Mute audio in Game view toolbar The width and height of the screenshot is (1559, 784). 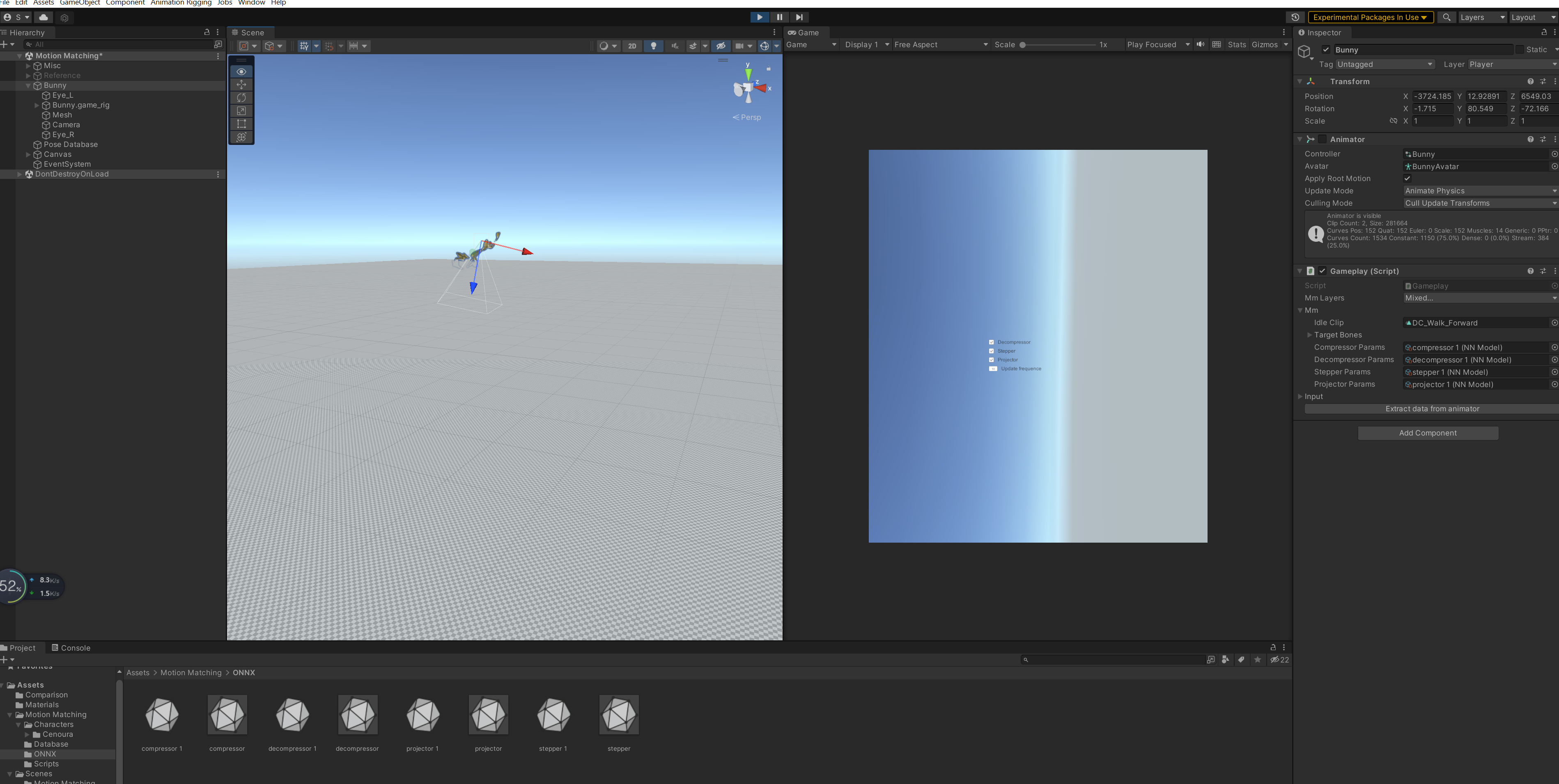pyautogui.click(x=1200, y=45)
